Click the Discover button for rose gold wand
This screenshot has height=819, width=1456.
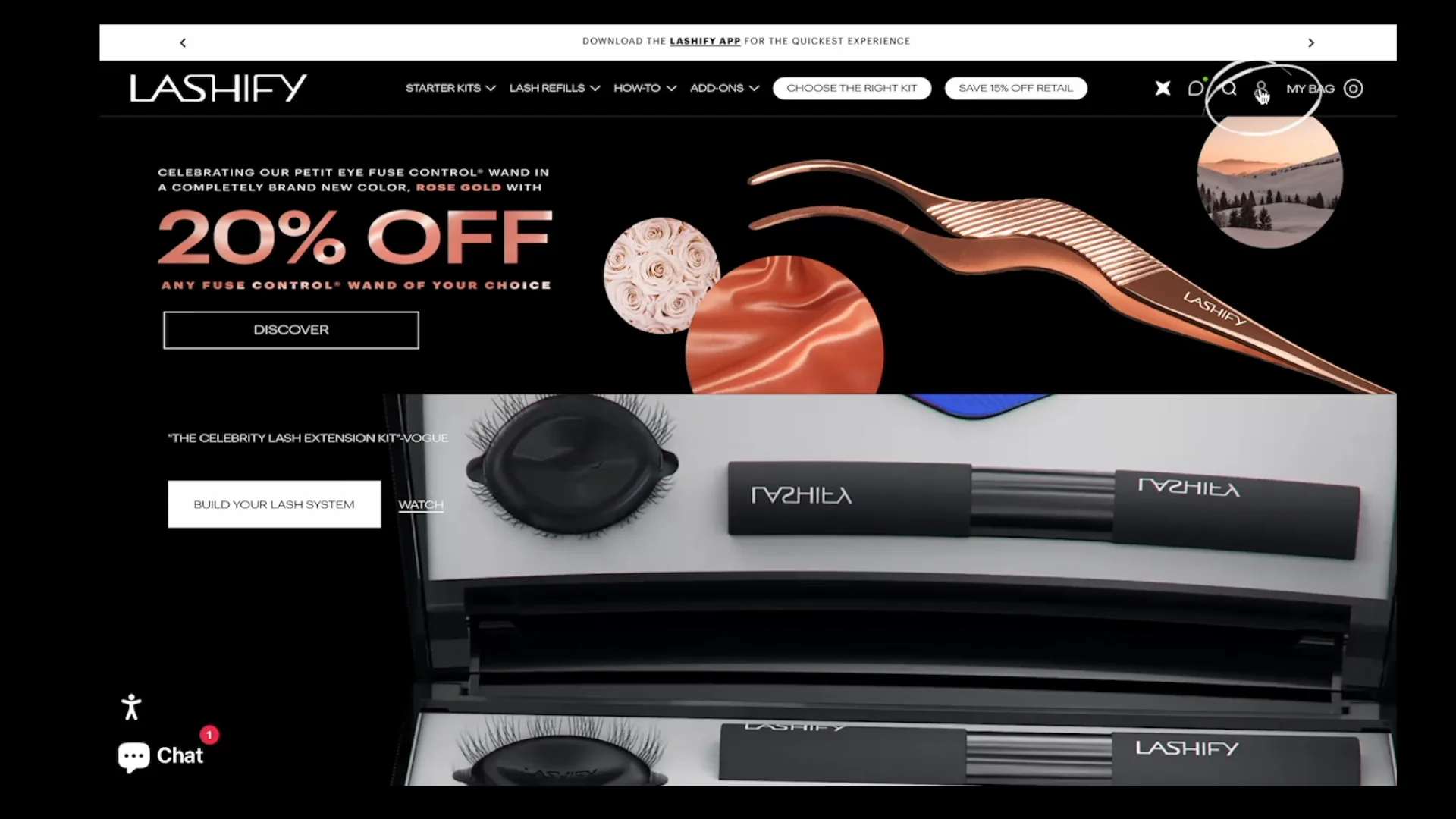(291, 329)
